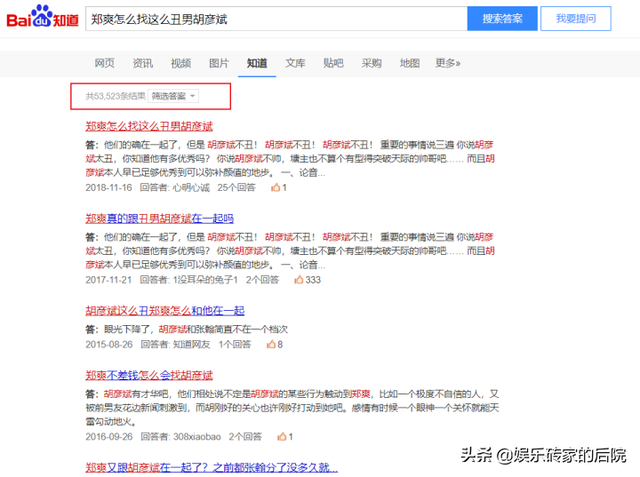Image resolution: width=640 pixels, height=477 pixels.
Task: Click the search input field
Action: tap(276, 19)
